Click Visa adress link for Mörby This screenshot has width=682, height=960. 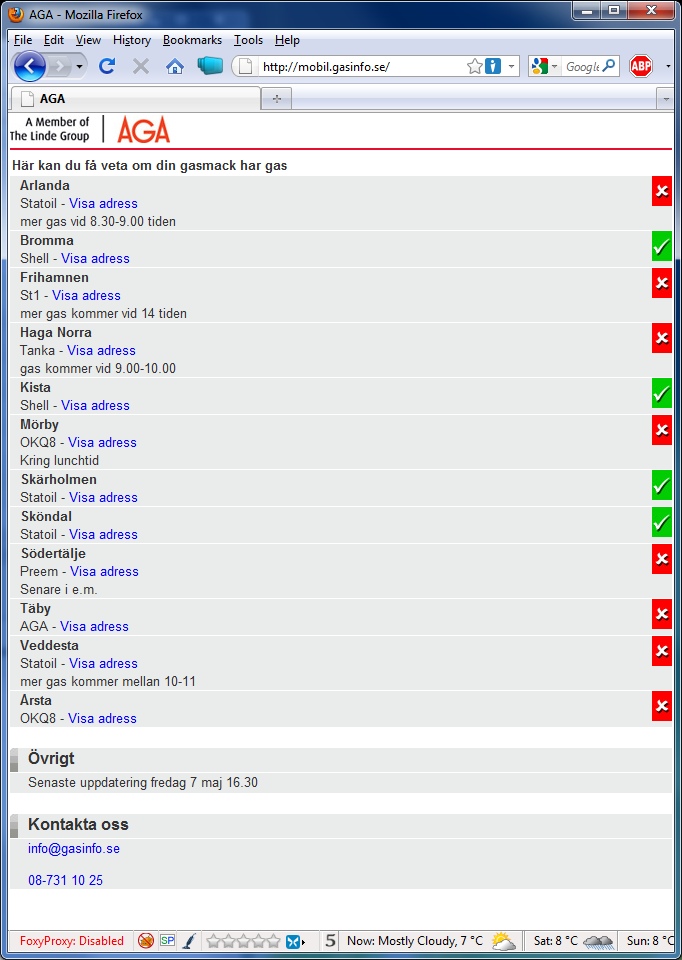(x=102, y=442)
